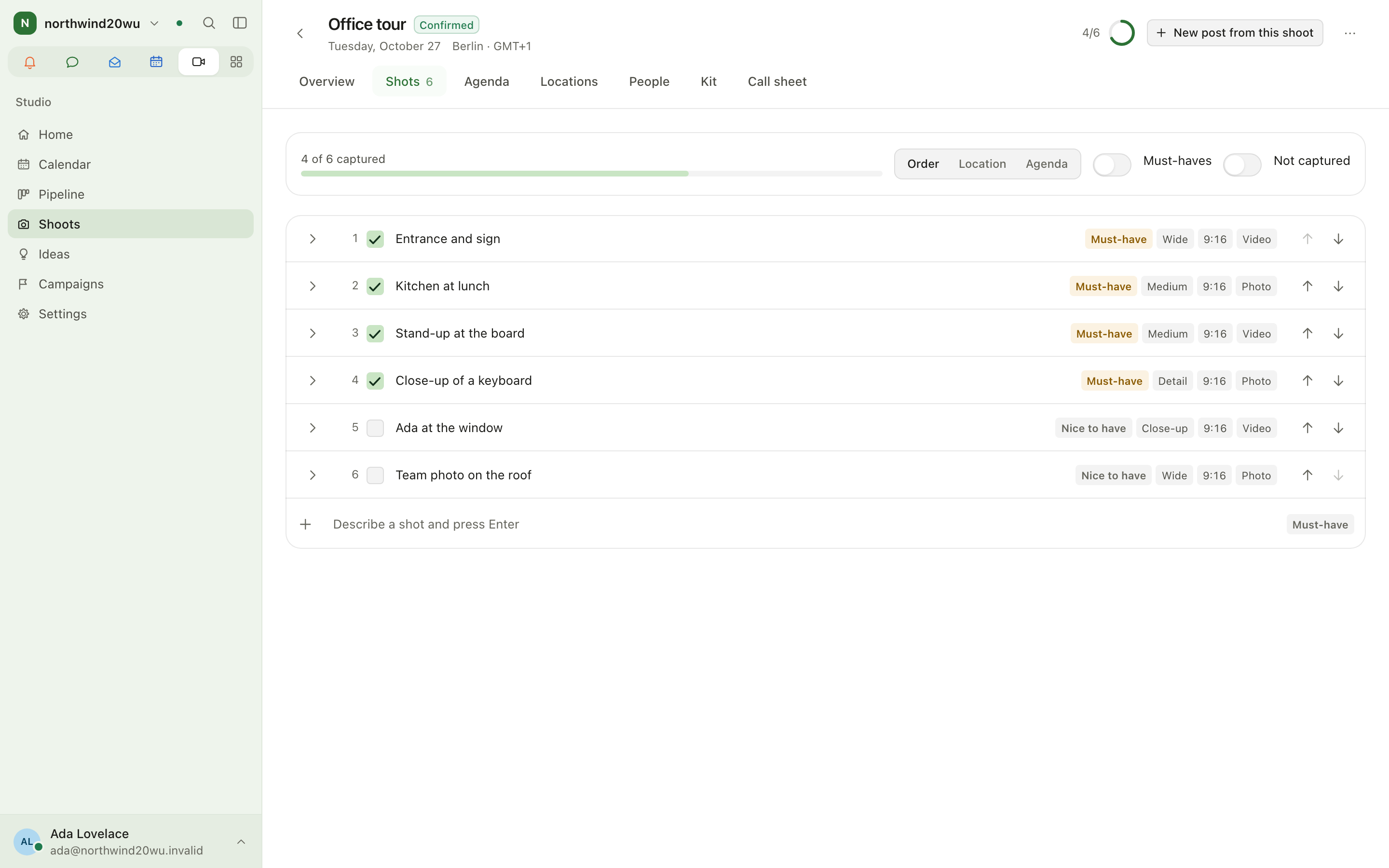The image size is (1389, 868).
Task: Check Team photo on the roof checkbox
Action: (375, 475)
